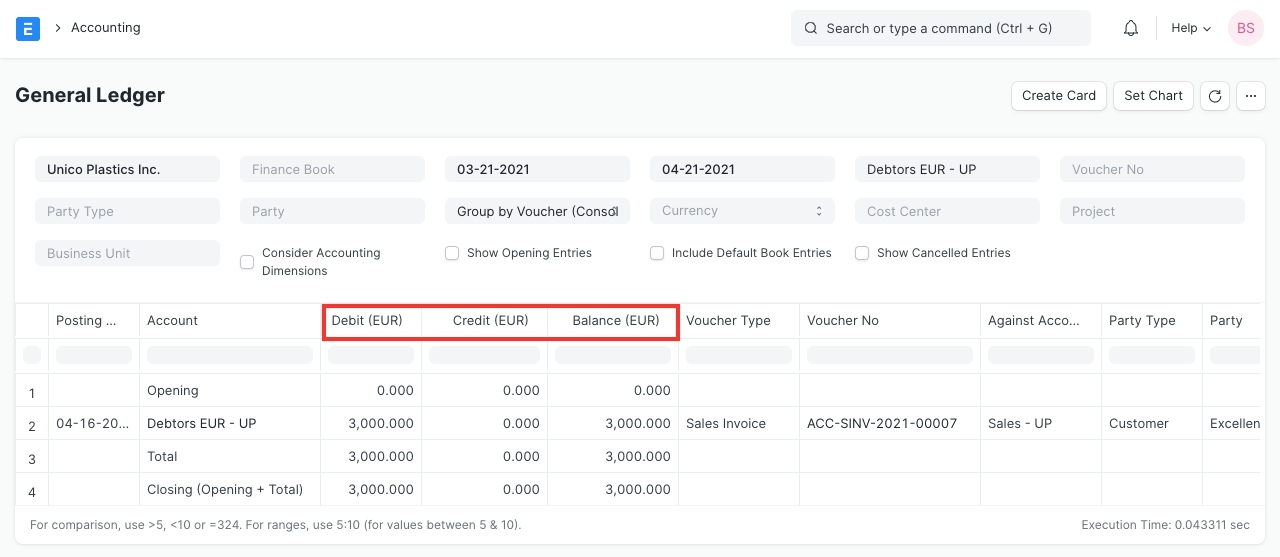Click the Voucher Type column header
The image size is (1280, 557).
[728, 321]
